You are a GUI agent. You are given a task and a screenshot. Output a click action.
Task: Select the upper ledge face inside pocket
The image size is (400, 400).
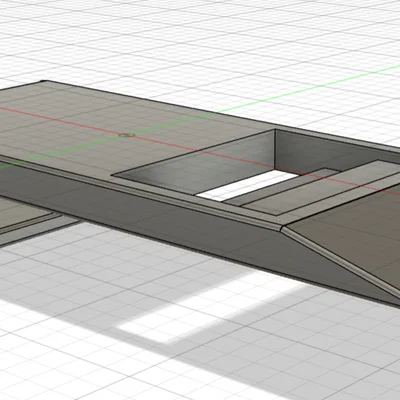click(x=337, y=187)
